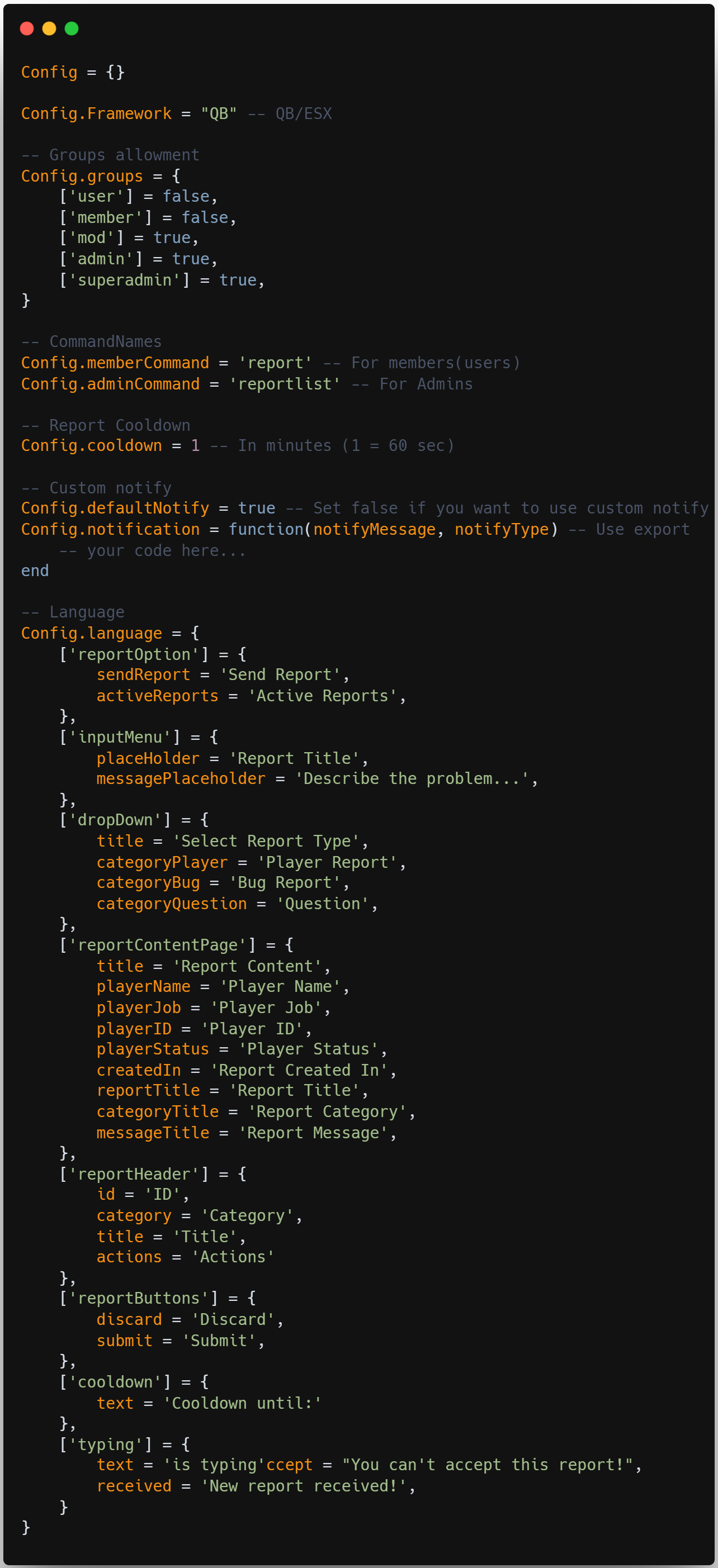Click the yellow minimize window dot
This screenshot has height=1568, width=718.
pos(49,28)
